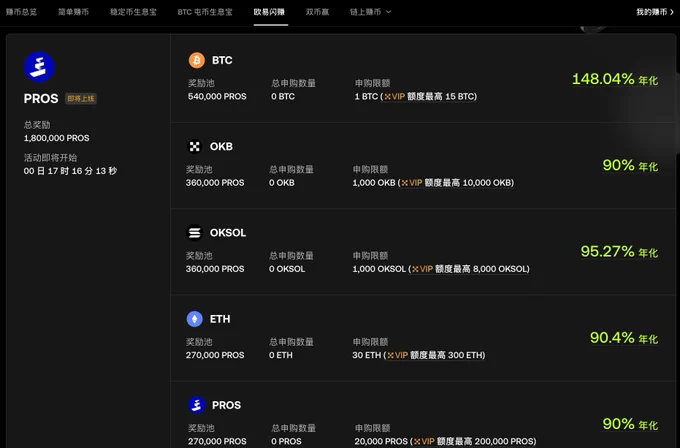680x448 pixels.
Task: Click the VIP label in BTC row
Action: coord(395,96)
